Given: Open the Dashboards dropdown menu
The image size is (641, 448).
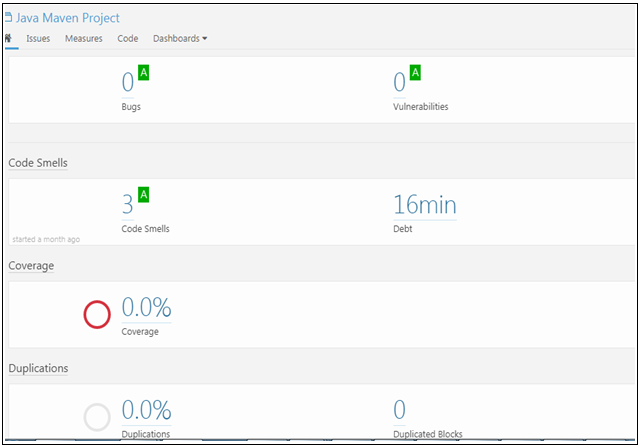Looking at the screenshot, I should click(x=180, y=39).
